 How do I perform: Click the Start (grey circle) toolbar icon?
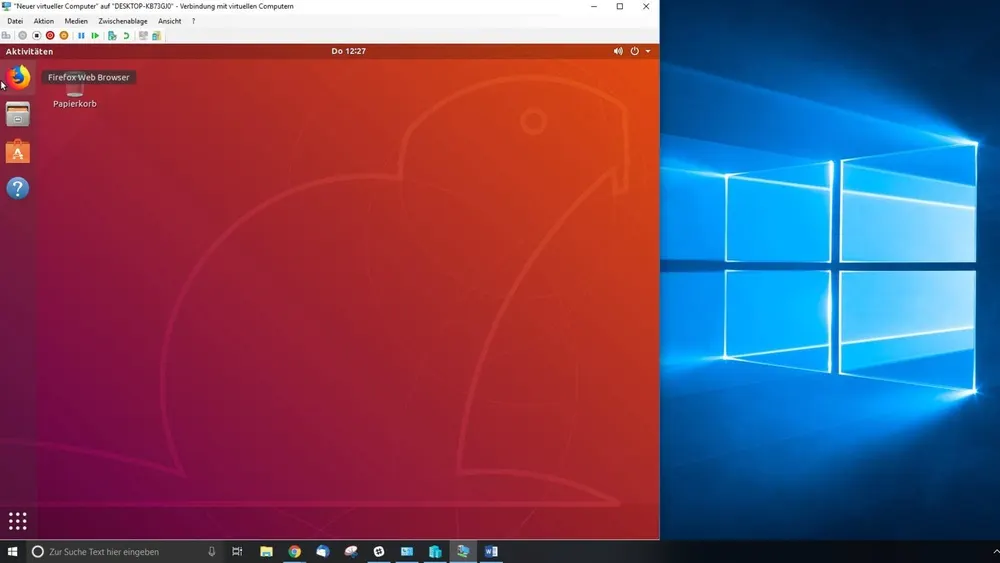point(22,36)
